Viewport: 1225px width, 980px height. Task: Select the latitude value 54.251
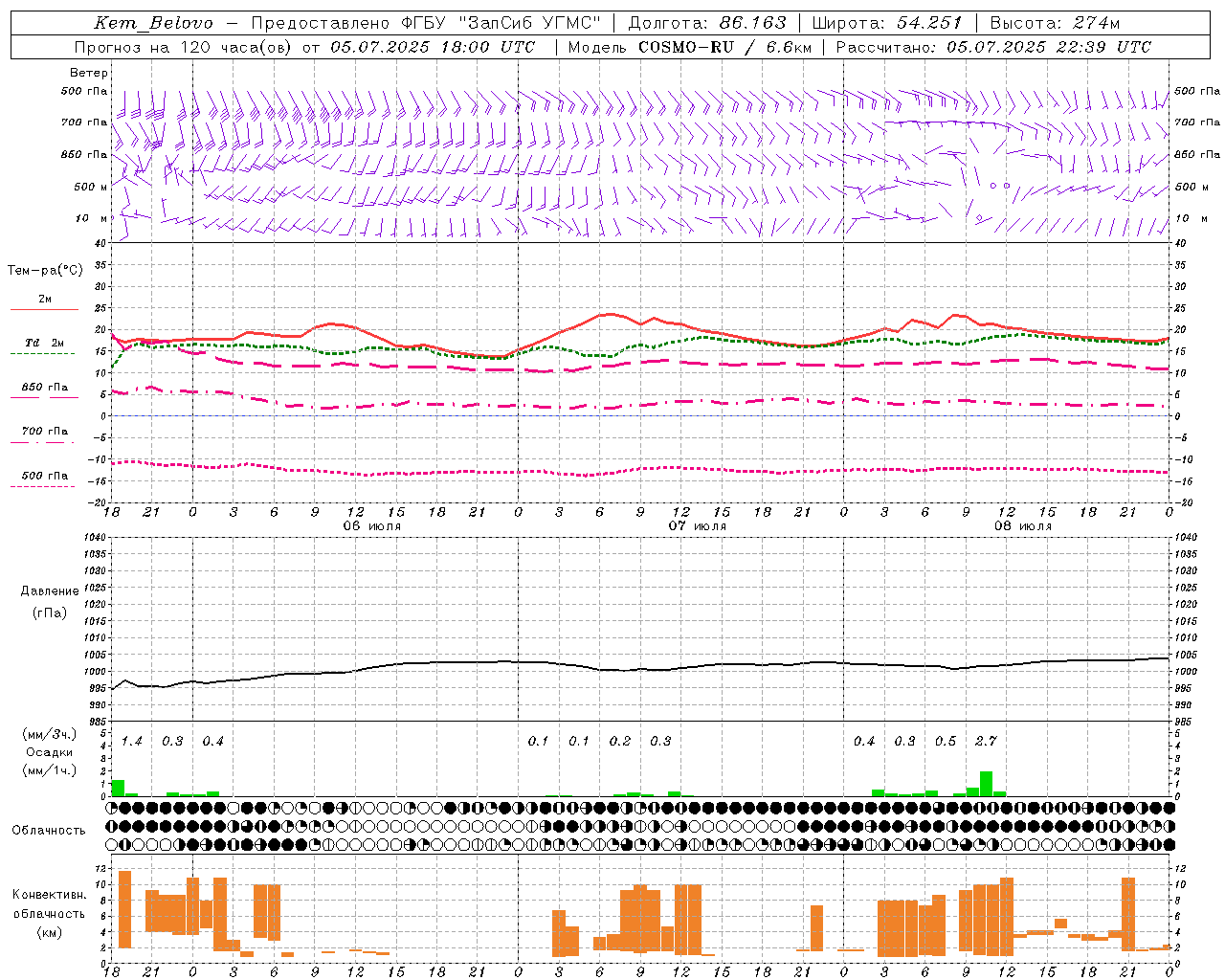[x=928, y=23]
